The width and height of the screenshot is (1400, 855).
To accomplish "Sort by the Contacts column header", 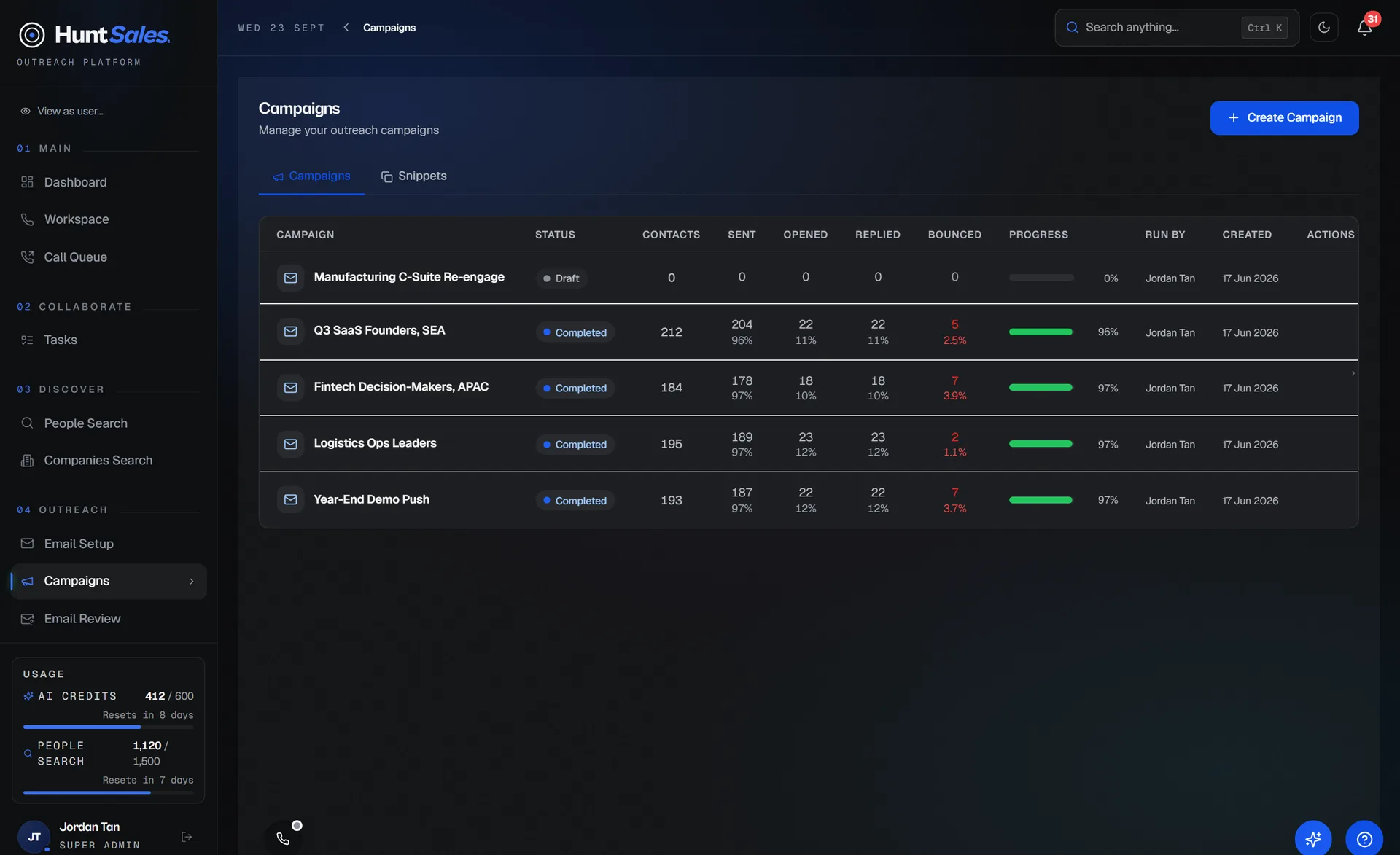I will coord(671,235).
